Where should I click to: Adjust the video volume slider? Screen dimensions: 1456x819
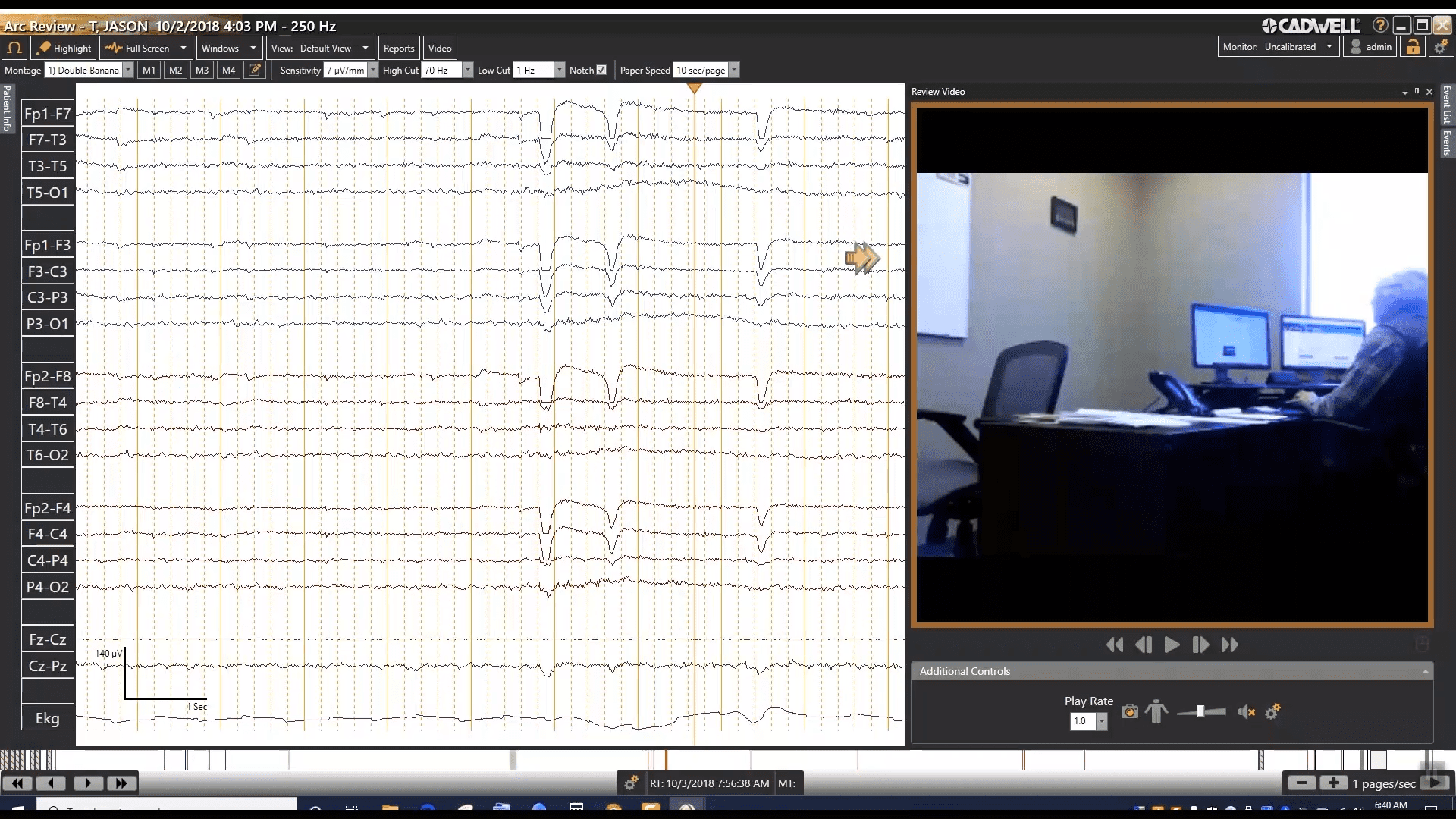1200,711
